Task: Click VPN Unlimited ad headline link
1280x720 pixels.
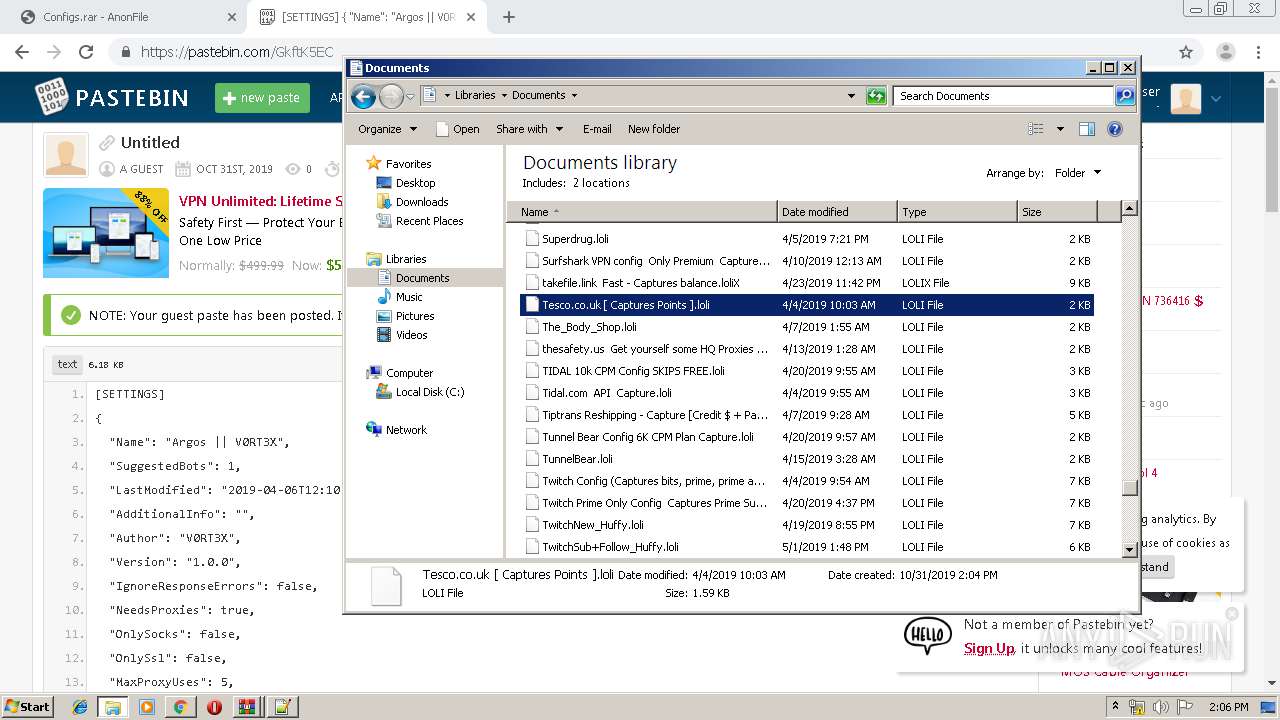Action: 260,201
